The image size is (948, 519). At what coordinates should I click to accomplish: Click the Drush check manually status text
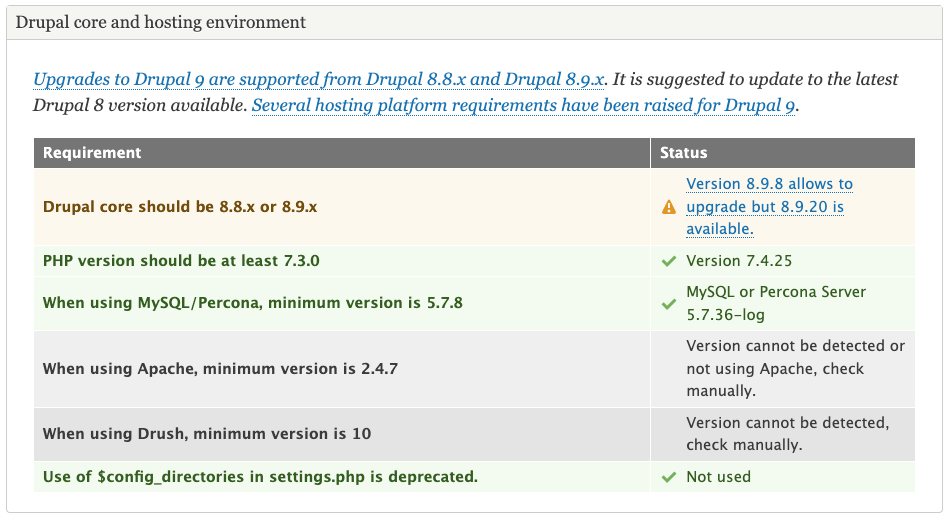pyautogui.click(x=787, y=434)
